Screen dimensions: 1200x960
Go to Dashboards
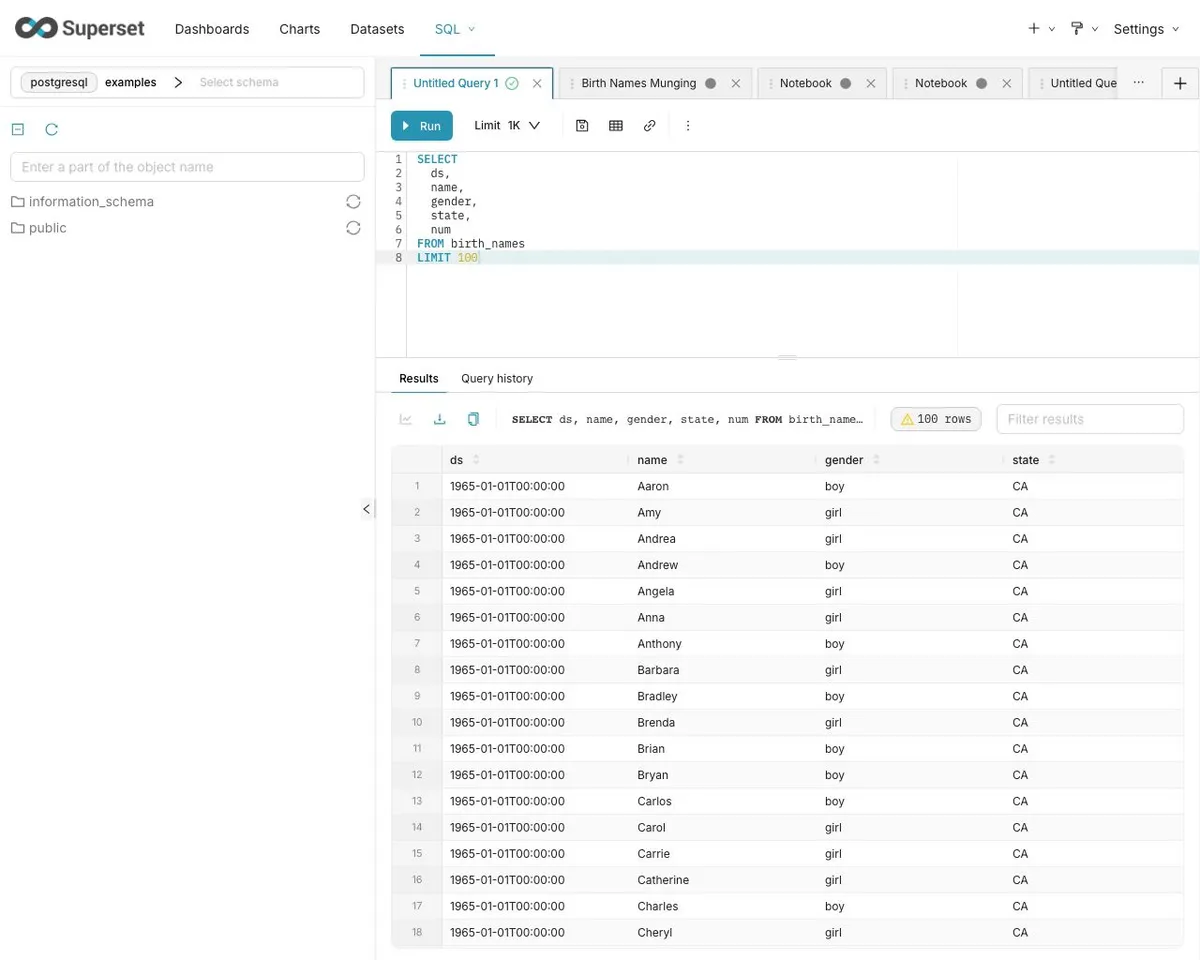point(212,29)
